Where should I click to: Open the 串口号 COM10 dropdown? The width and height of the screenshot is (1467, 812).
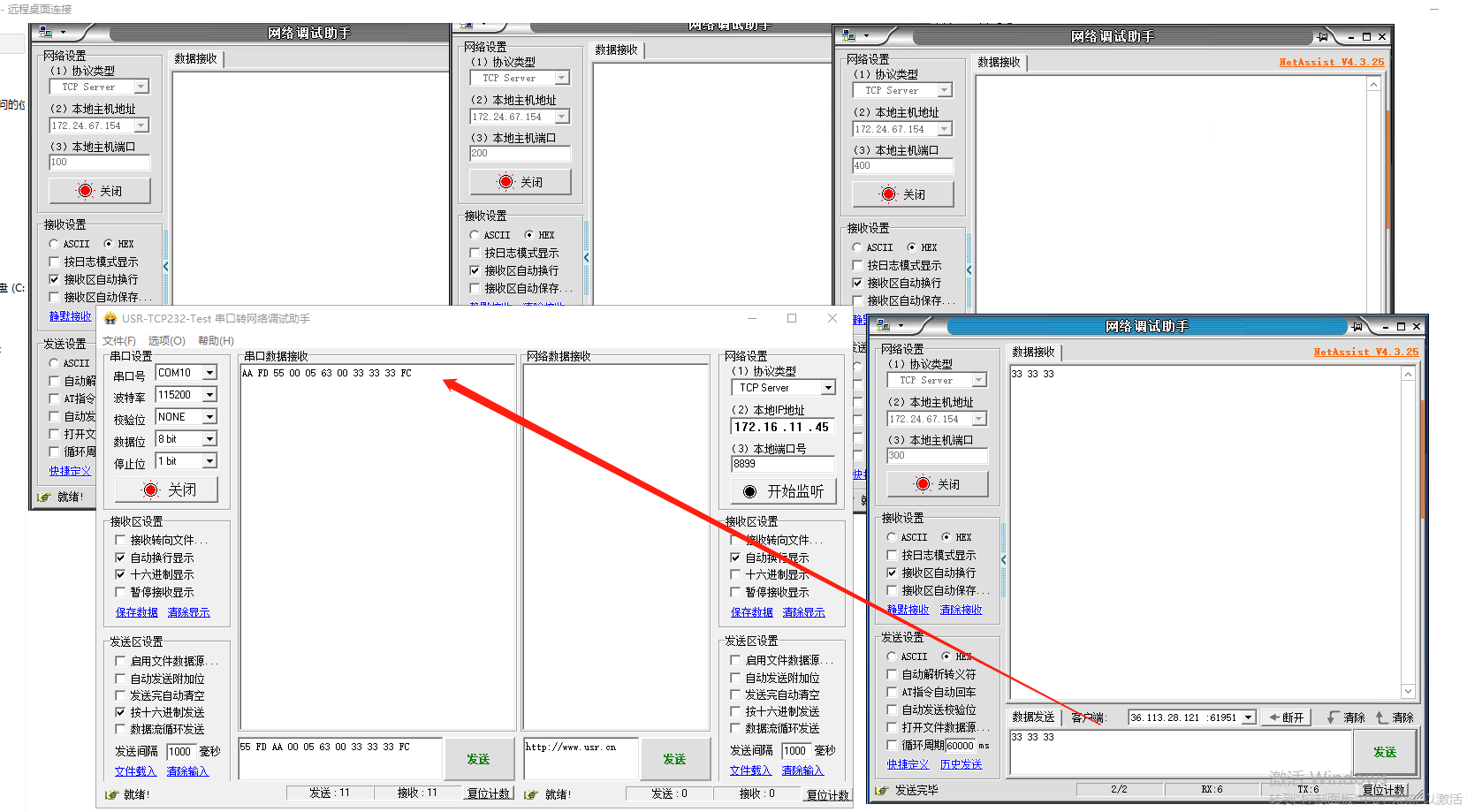tap(210, 373)
